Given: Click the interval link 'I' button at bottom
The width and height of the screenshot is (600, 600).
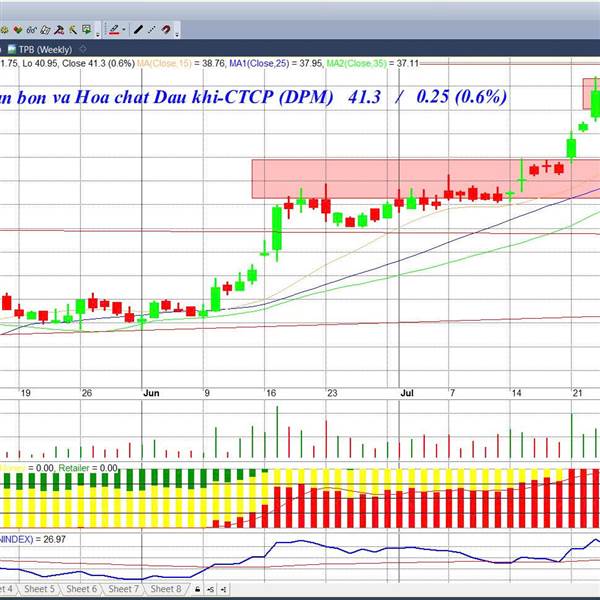Looking at the screenshot, I should pyautogui.click(x=224, y=589).
